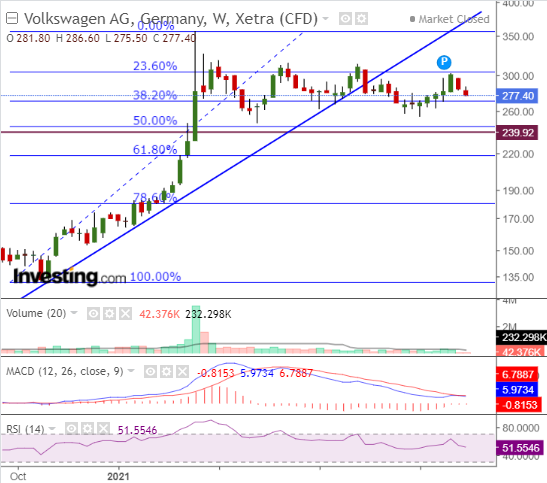Click the 350.00 price axis label

(518, 36)
